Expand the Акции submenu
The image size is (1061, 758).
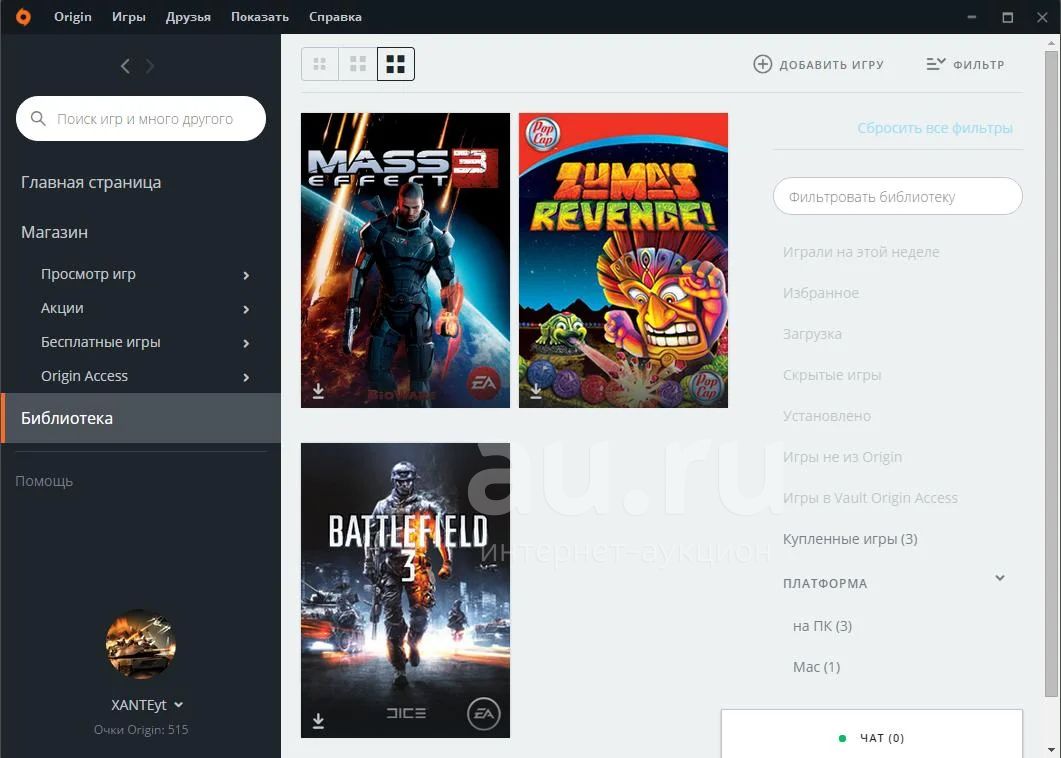(246, 309)
